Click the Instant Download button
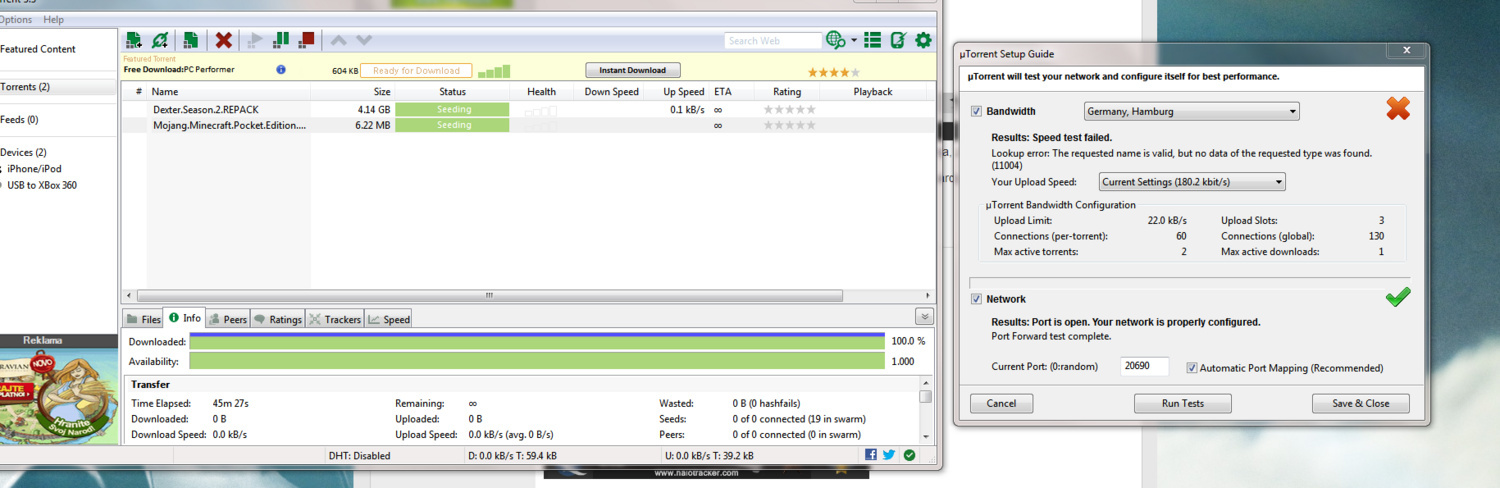Image resolution: width=1500 pixels, height=488 pixels. click(x=633, y=70)
